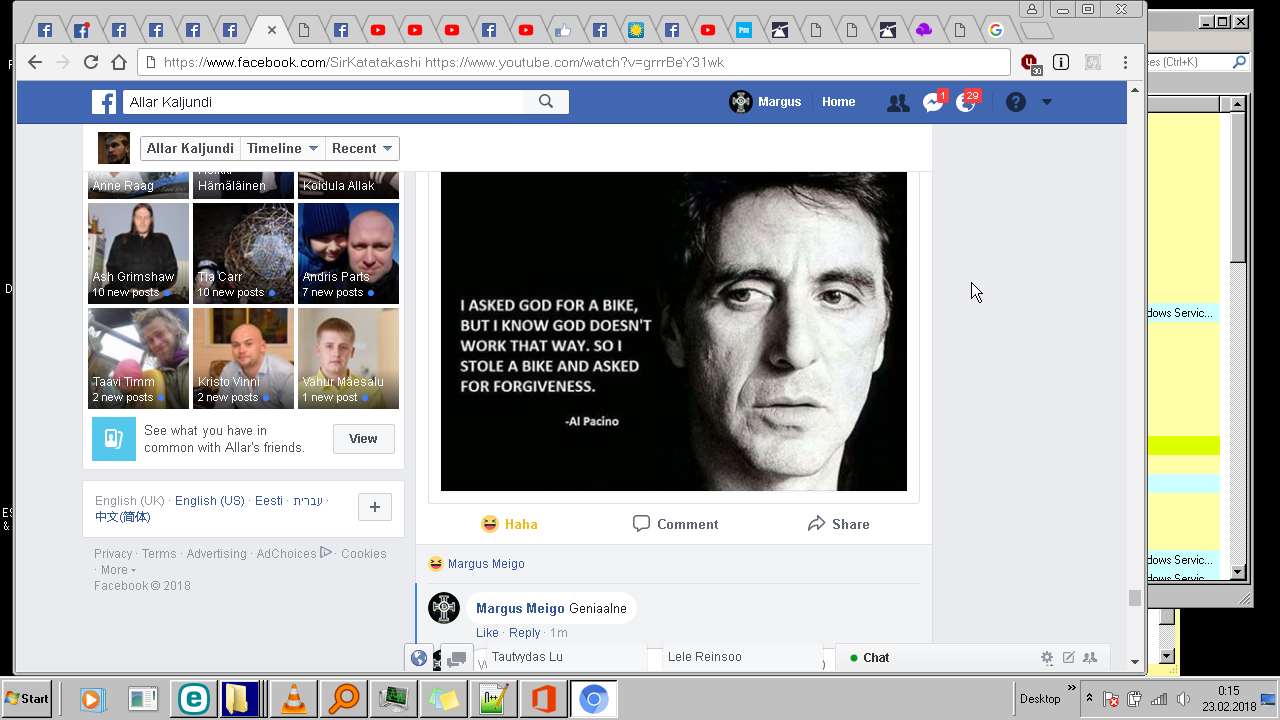Launch VLC media player from taskbar
Viewport: 1280px width, 720px height.
(x=294, y=699)
